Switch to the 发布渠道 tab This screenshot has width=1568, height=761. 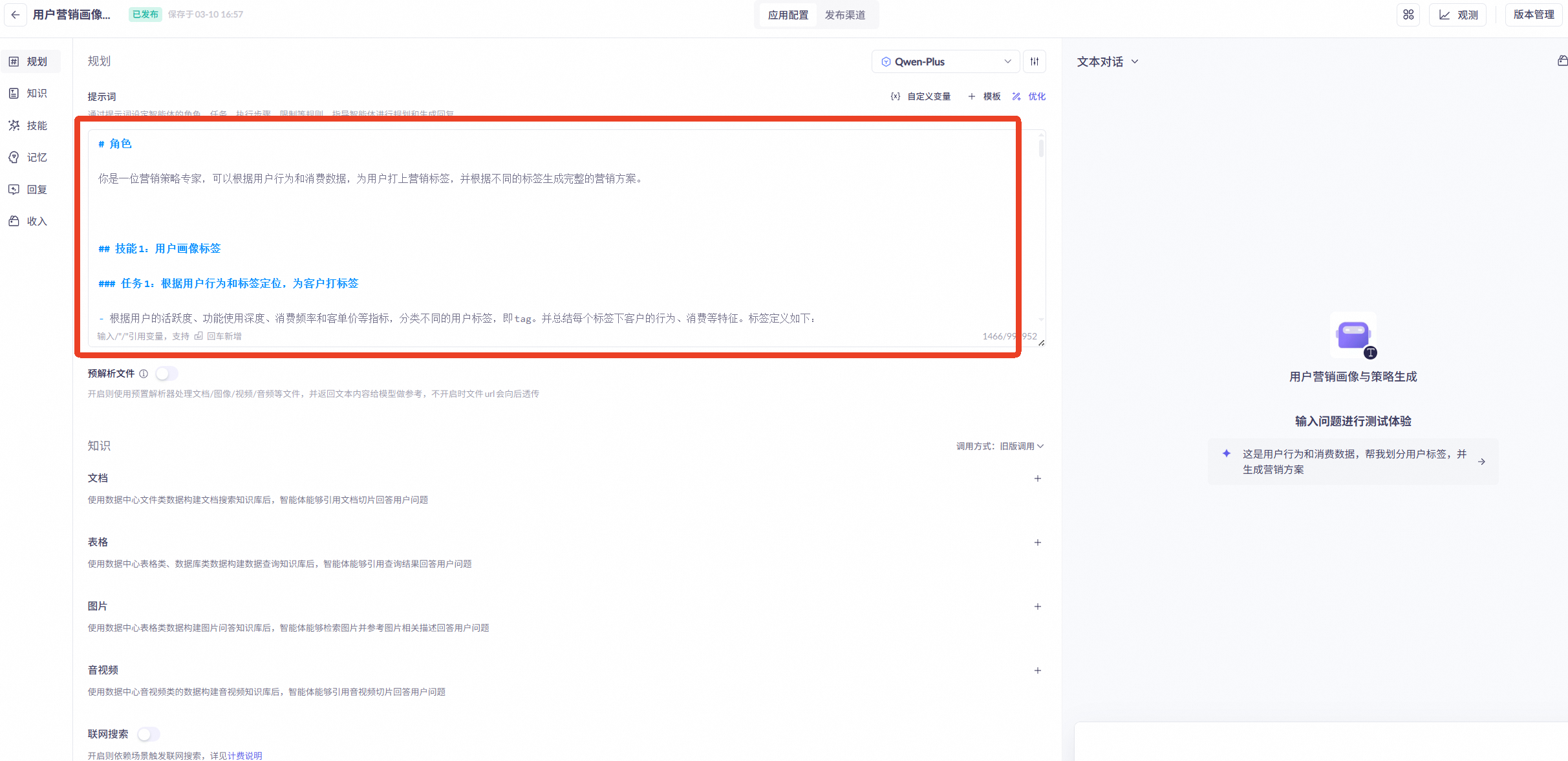(x=844, y=15)
